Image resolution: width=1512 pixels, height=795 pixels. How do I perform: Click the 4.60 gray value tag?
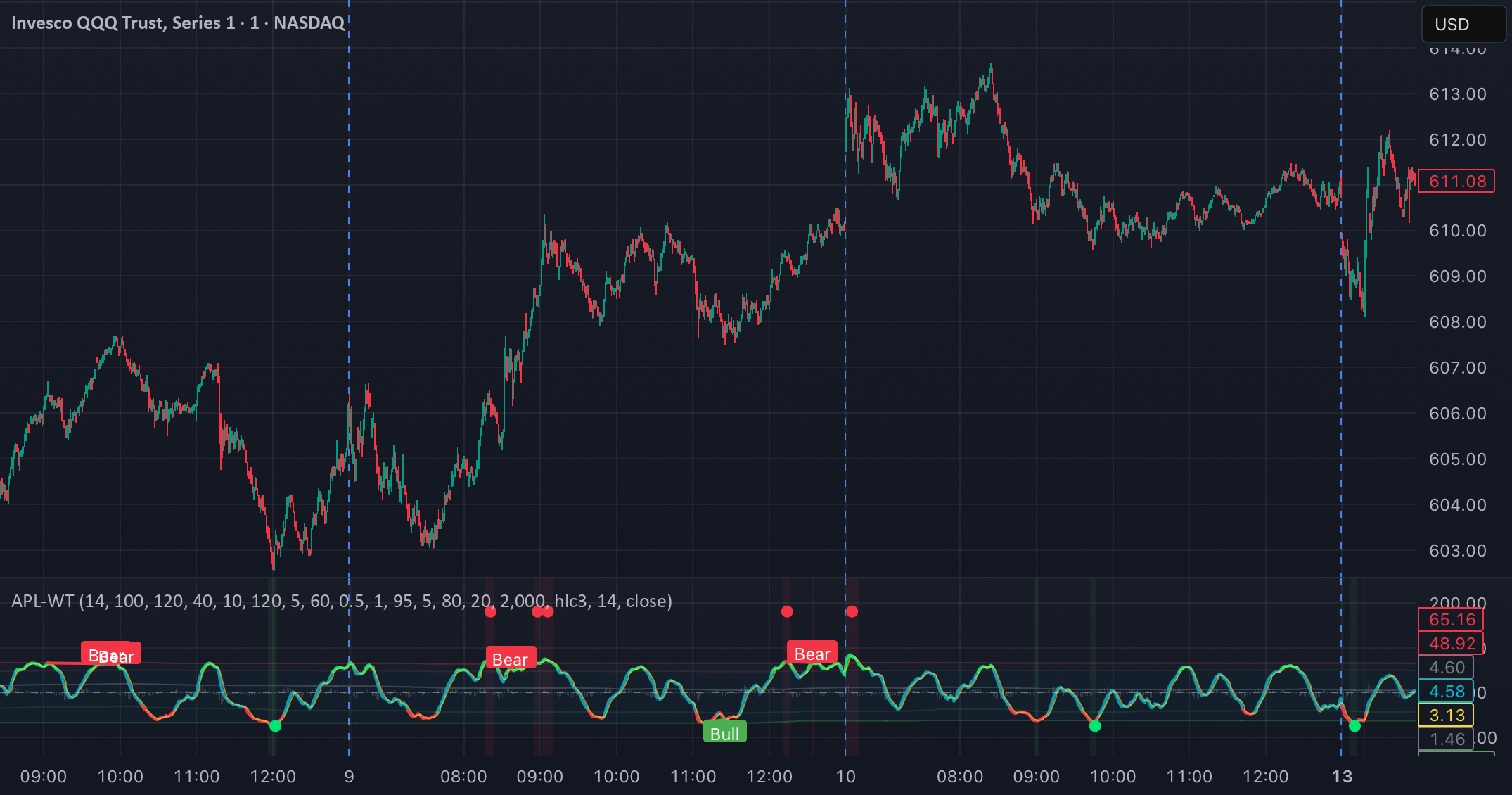tap(1447, 668)
